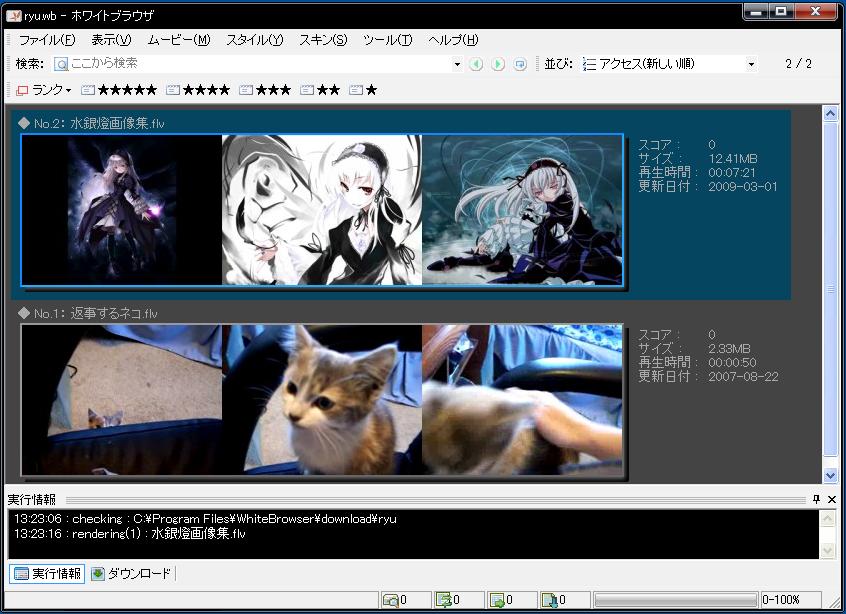Filter by four-star rank
This screenshot has height=614, width=846.
point(198,90)
